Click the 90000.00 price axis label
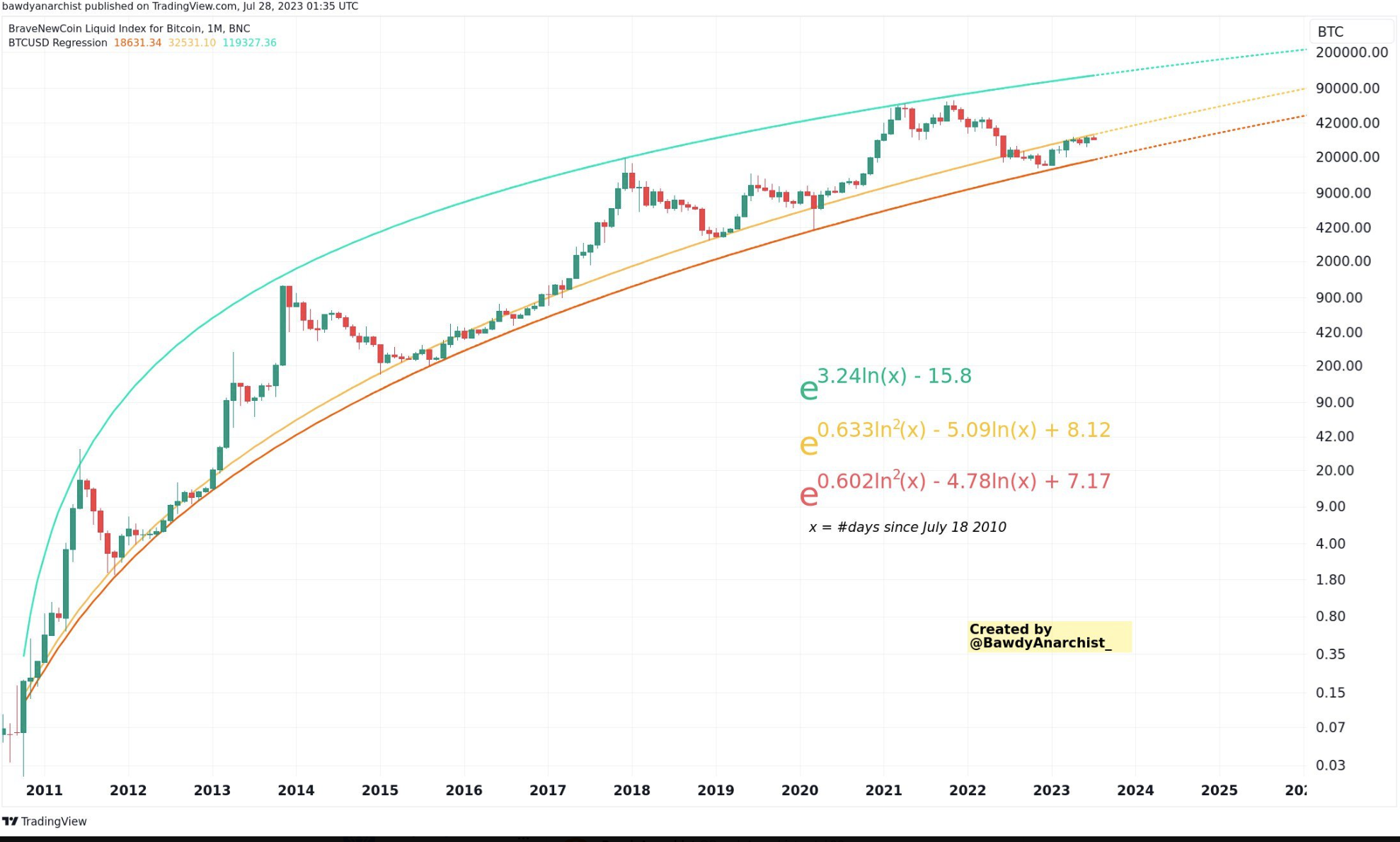This screenshot has width=1400, height=842. (x=1347, y=89)
